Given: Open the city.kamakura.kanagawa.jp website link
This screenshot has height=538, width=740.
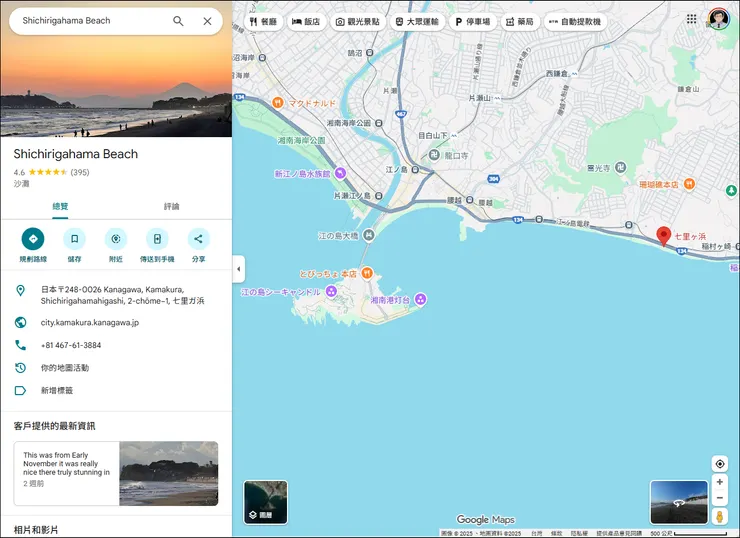Looking at the screenshot, I should [x=90, y=323].
